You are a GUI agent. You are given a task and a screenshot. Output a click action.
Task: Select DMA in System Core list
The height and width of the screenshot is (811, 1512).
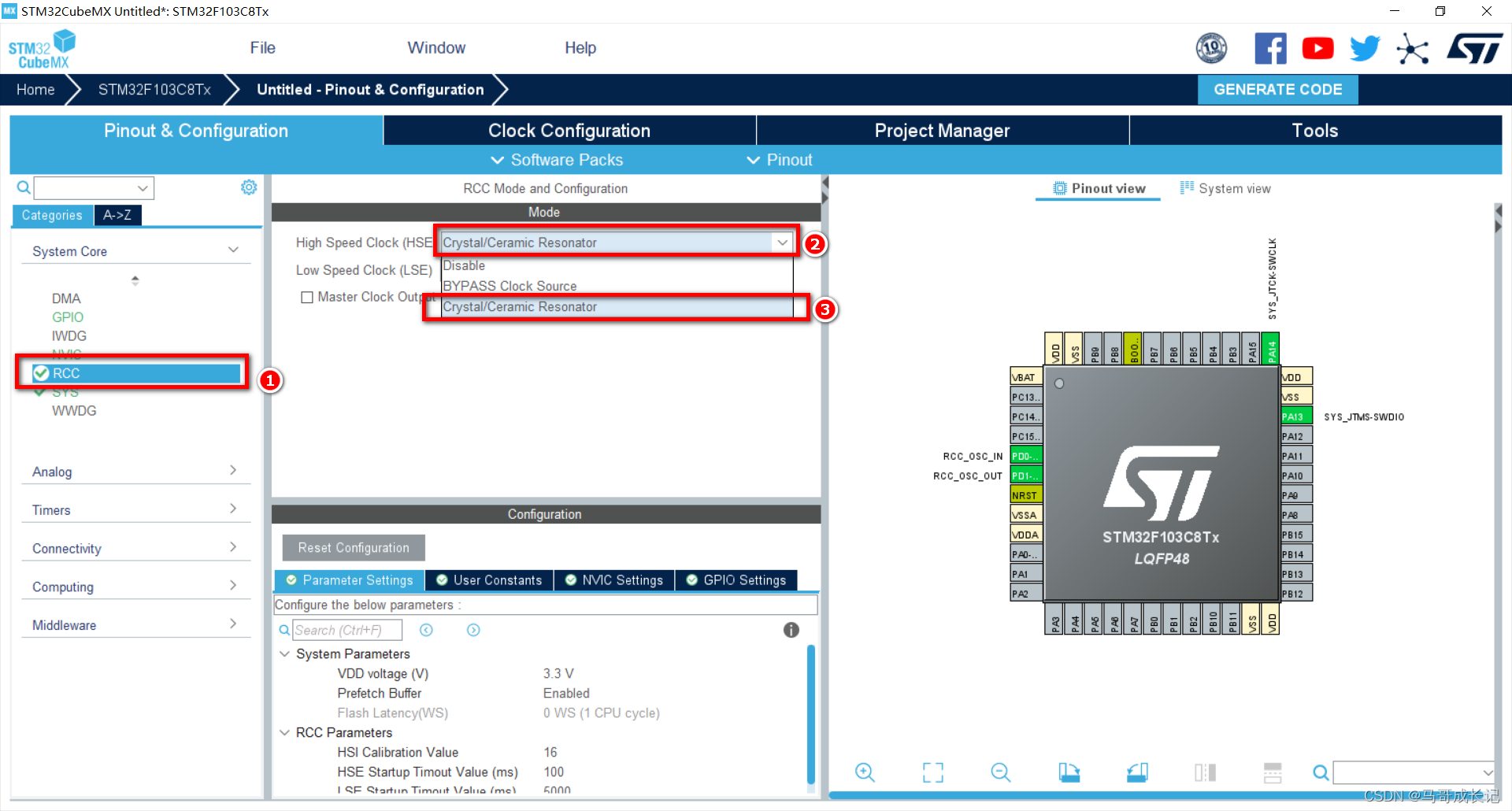pos(66,298)
